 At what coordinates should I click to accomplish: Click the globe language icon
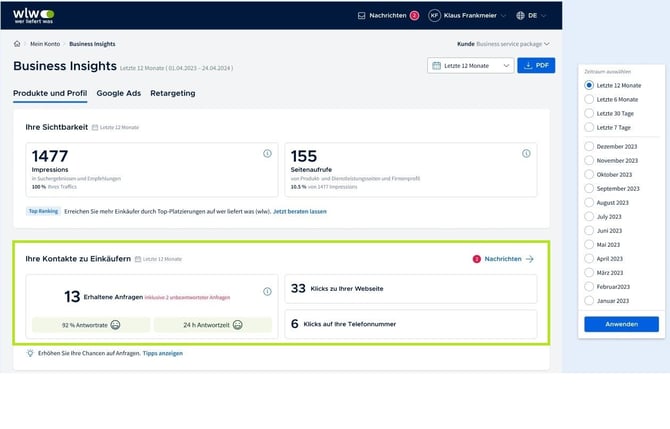(520, 16)
